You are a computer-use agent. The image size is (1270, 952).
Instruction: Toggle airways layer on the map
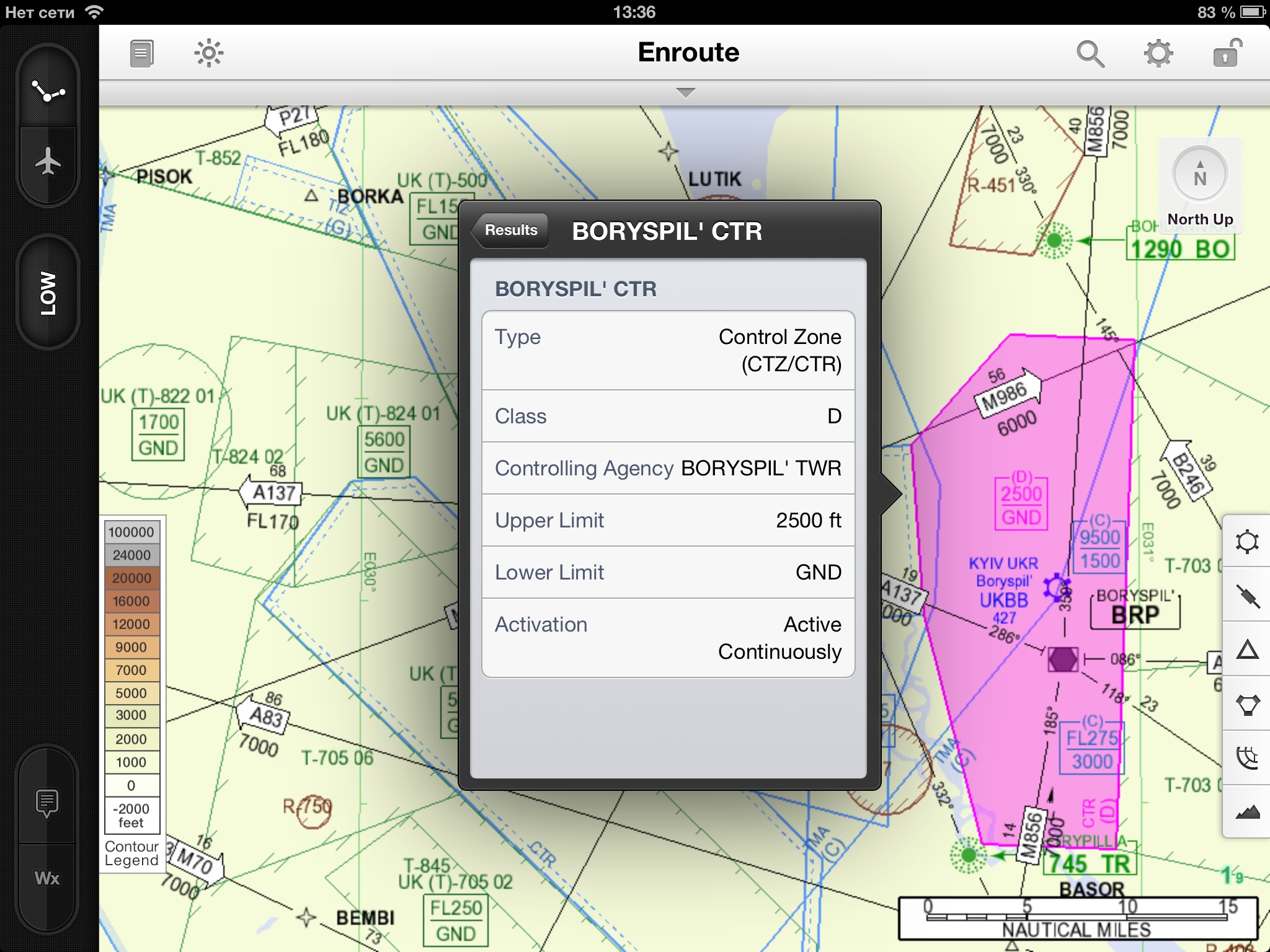(1246, 596)
